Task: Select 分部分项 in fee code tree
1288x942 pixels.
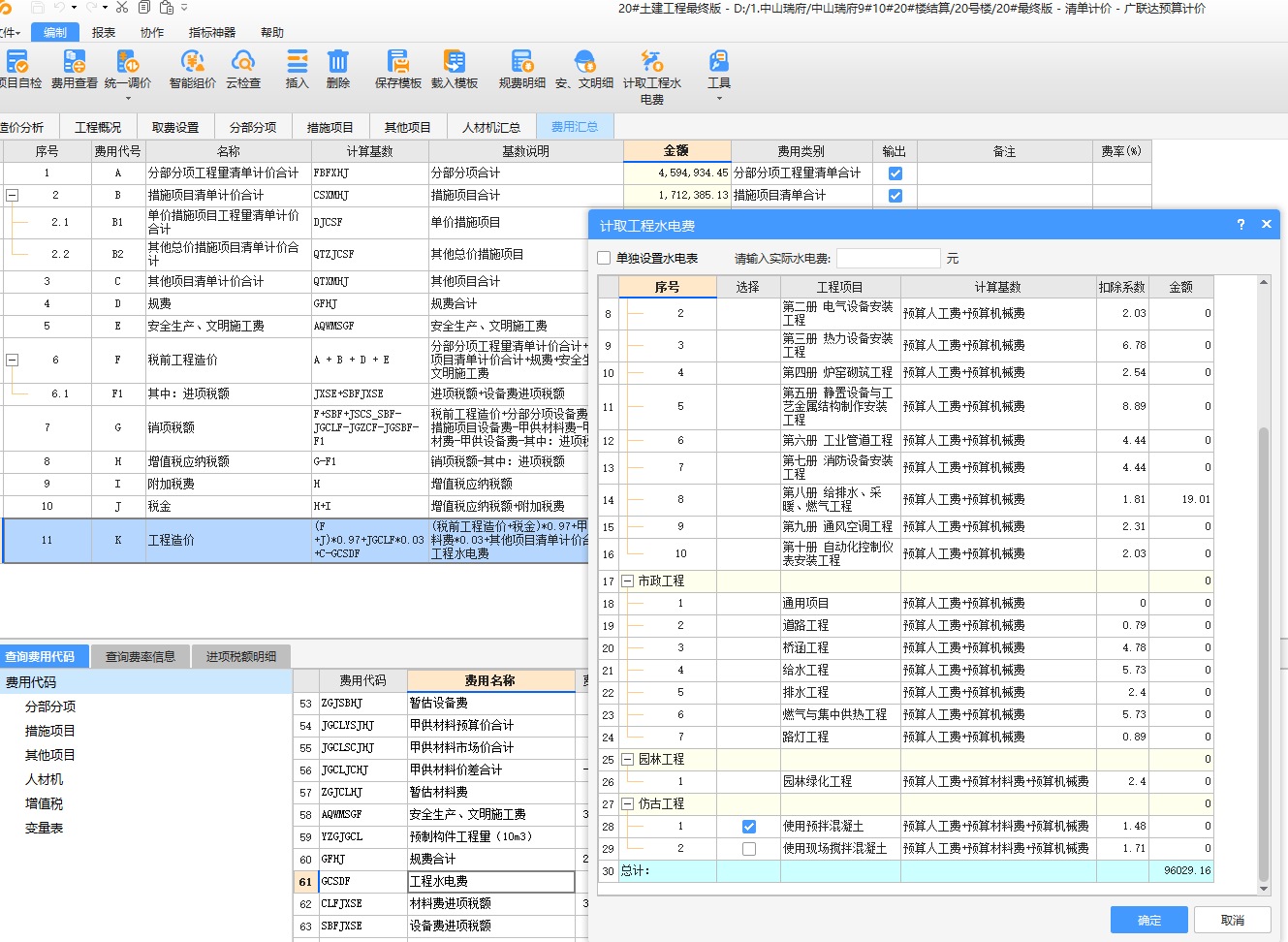Action: tap(50, 706)
